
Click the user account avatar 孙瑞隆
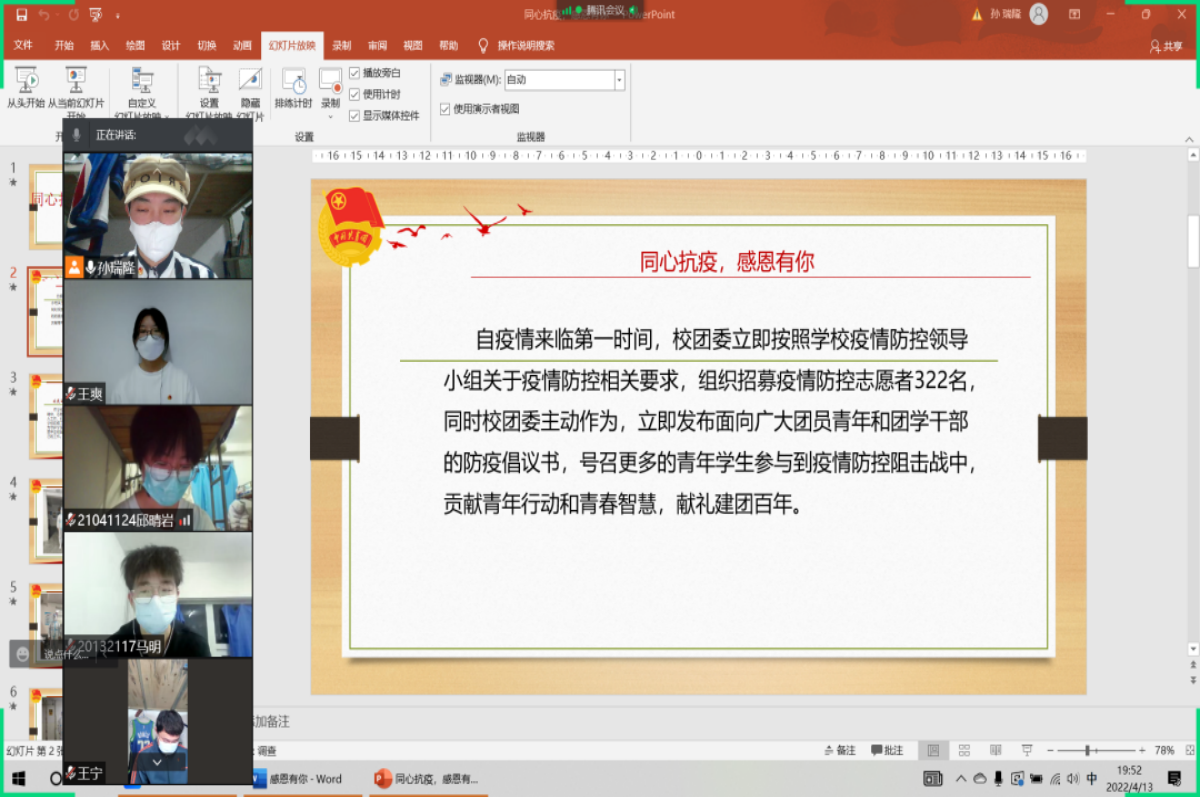pyautogui.click(x=1039, y=14)
